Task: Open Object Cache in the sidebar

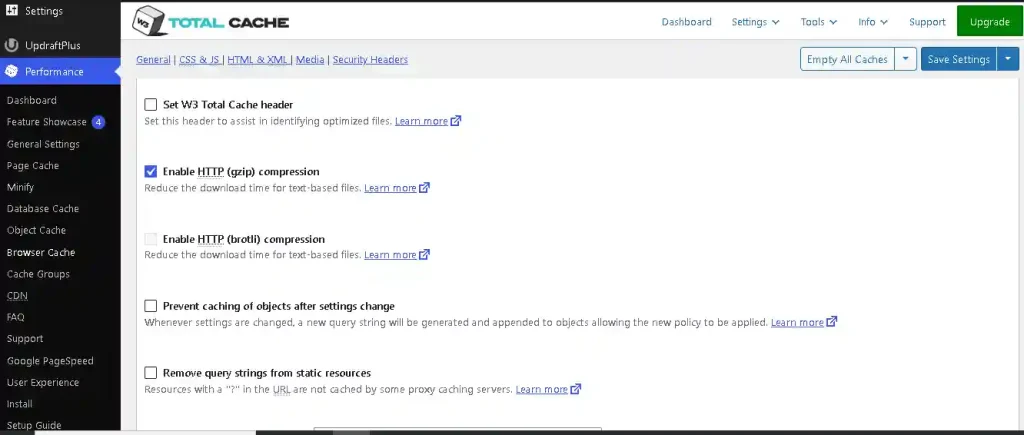Action: pos(36,231)
